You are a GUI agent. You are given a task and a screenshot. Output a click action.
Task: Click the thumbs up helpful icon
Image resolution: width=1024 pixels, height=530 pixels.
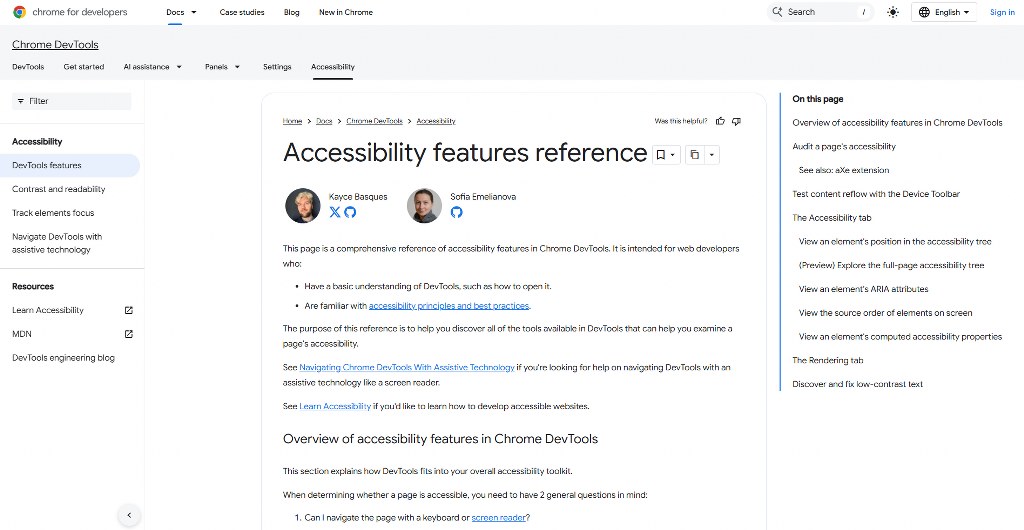pyautogui.click(x=720, y=121)
